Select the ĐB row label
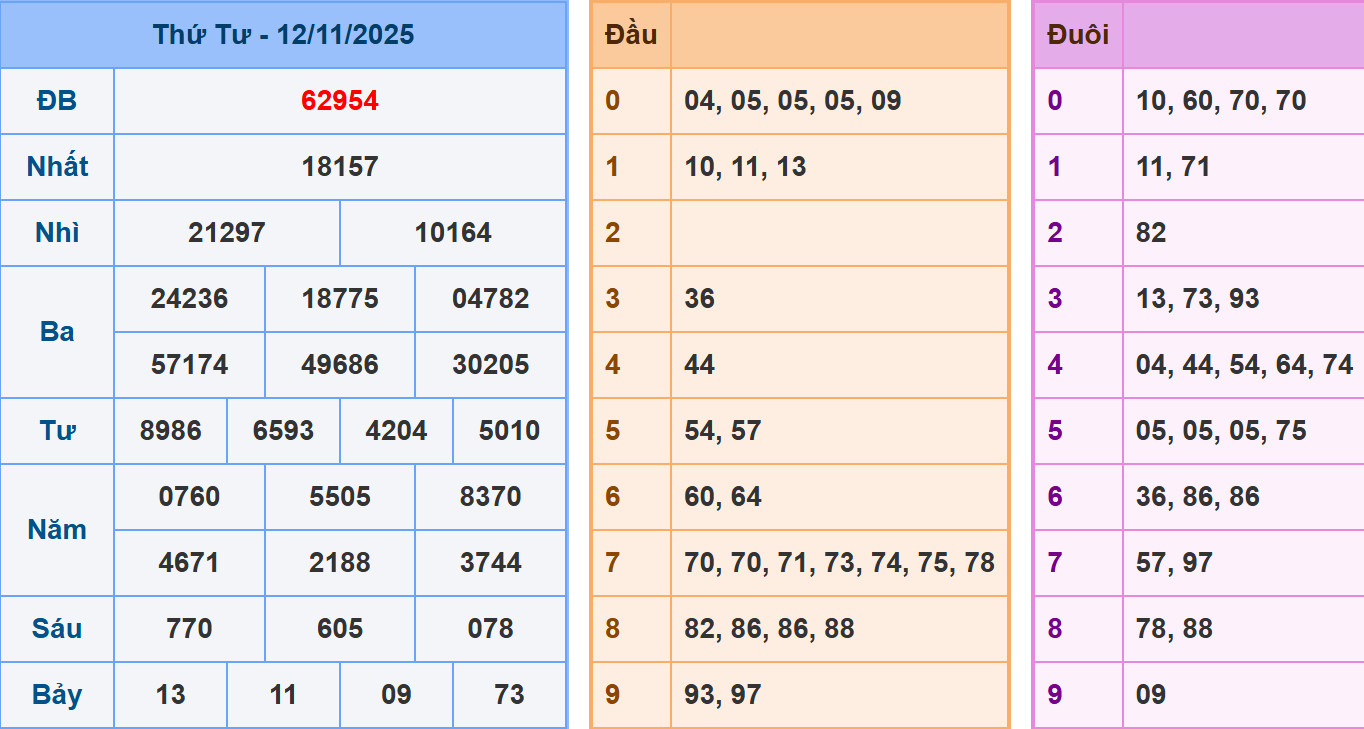The height and width of the screenshot is (729, 1364). (x=57, y=101)
